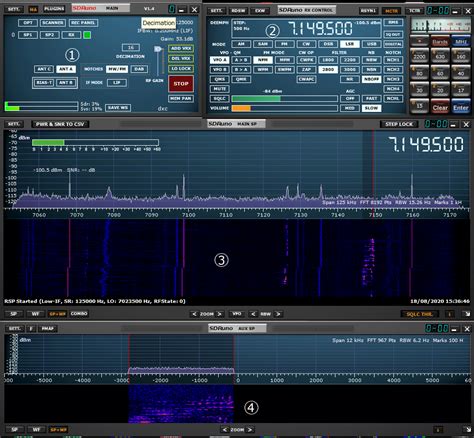This screenshot has height=438, width=474.
Task: Toggle the SQLC squelch button
Action: pyautogui.click(x=219, y=99)
